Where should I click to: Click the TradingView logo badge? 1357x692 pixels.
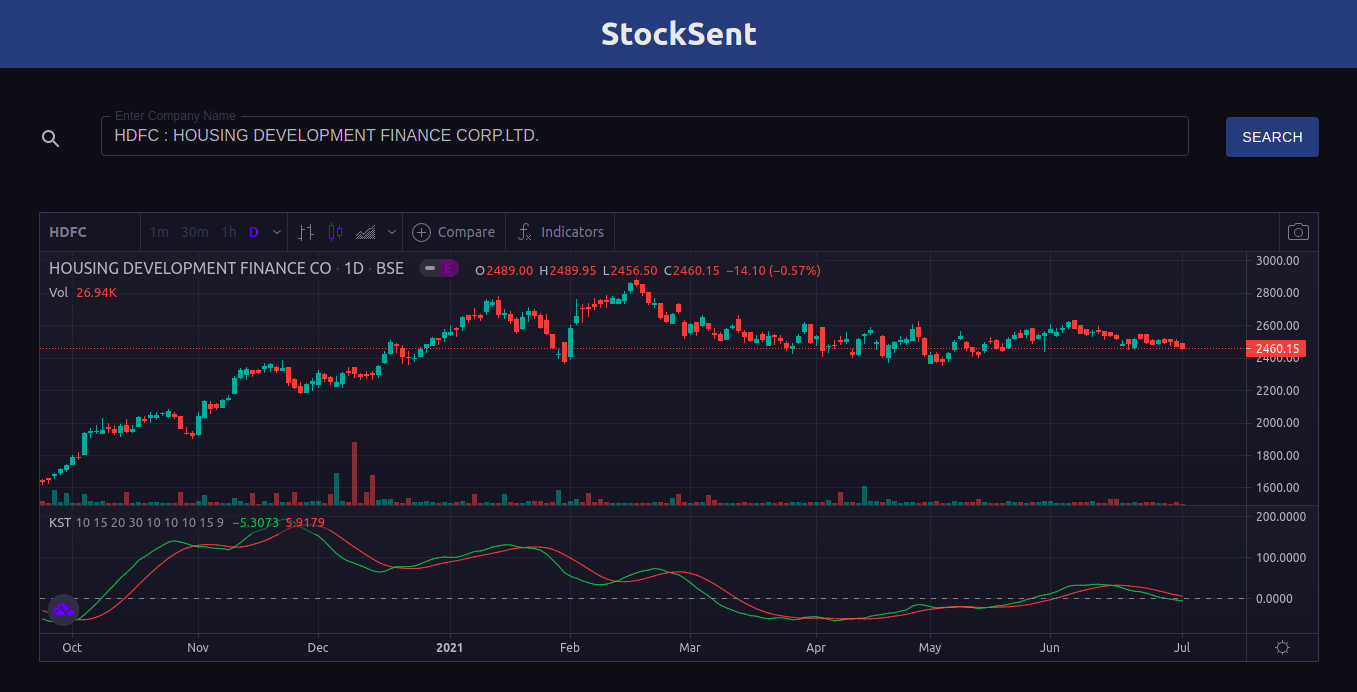click(x=63, y=609)
